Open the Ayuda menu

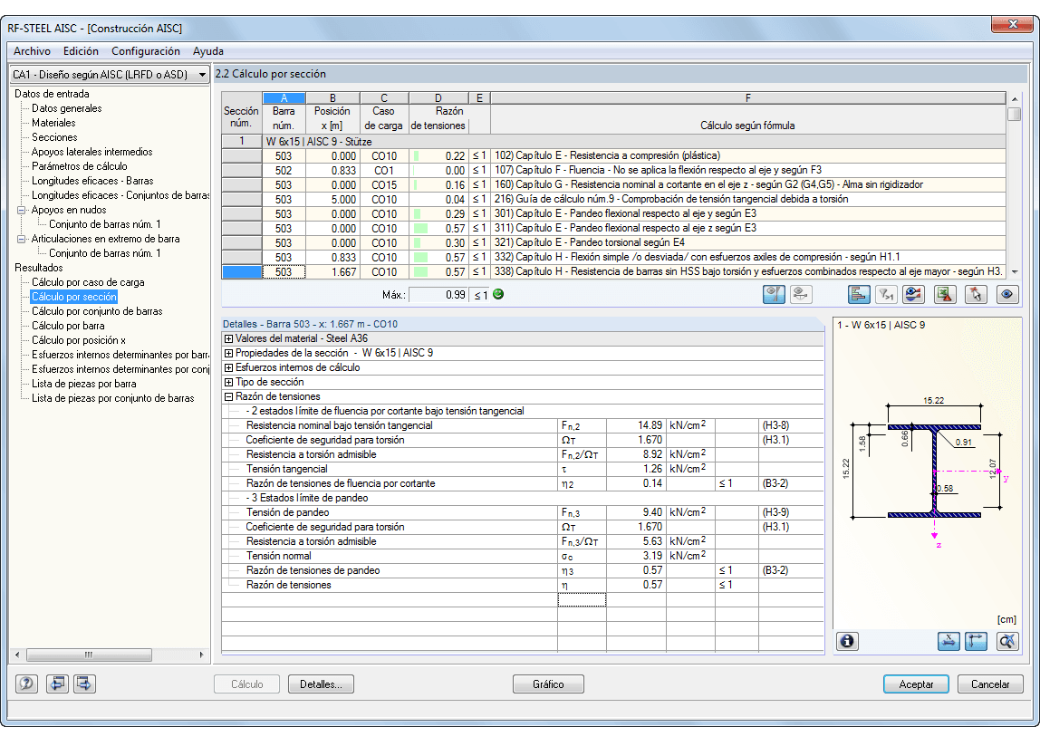[208, 51]
